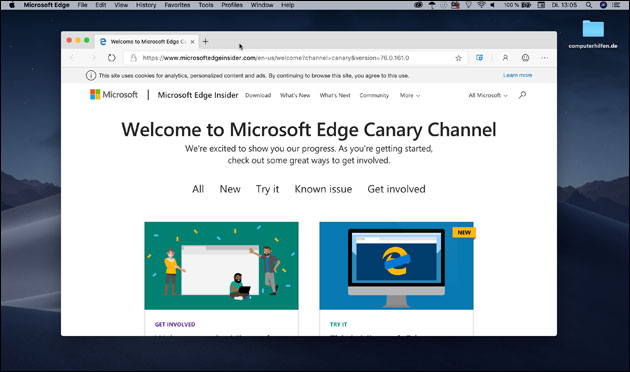
Task: Open the Microsoft Edge app menu
Action: [47, 5]
